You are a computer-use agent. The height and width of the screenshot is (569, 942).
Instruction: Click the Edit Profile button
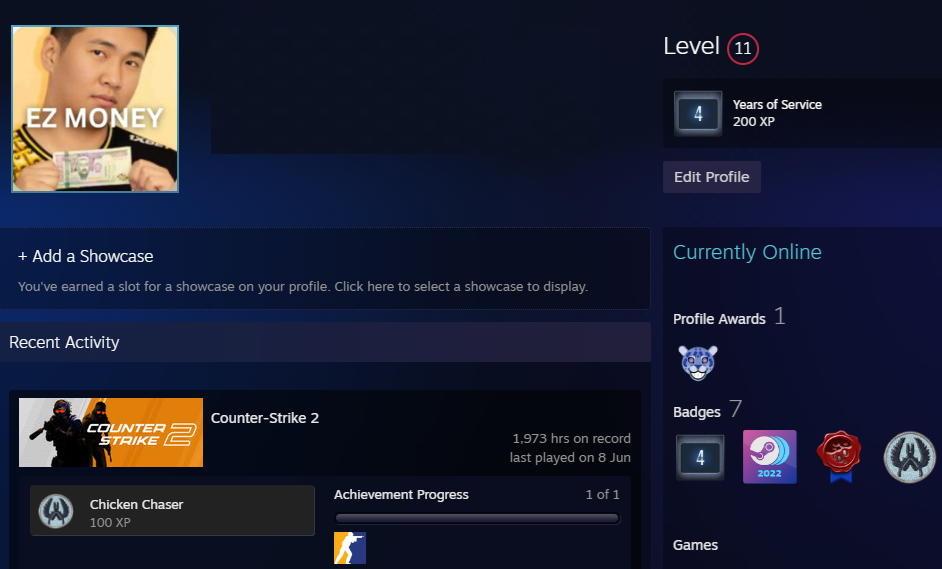[x=711, y=177]
